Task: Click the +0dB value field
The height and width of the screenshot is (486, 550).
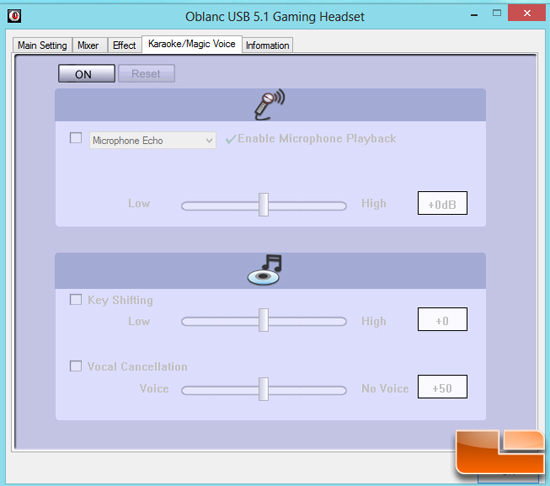Action: click(x=442, y=203)
